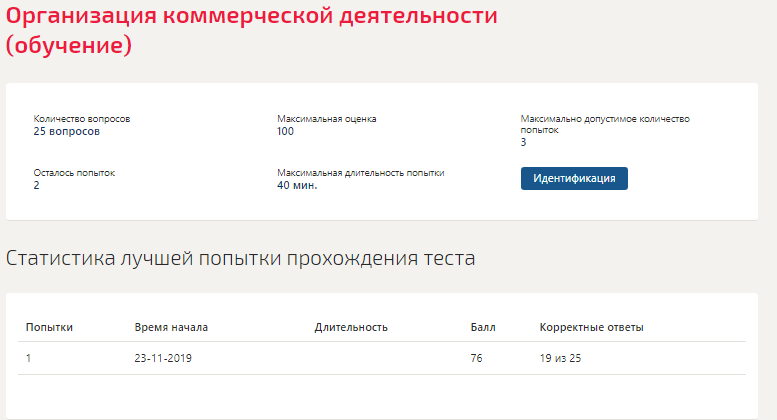This screenshot has height=420, width=777.
Task: Click the Балл column header
Action: (483, 327)
